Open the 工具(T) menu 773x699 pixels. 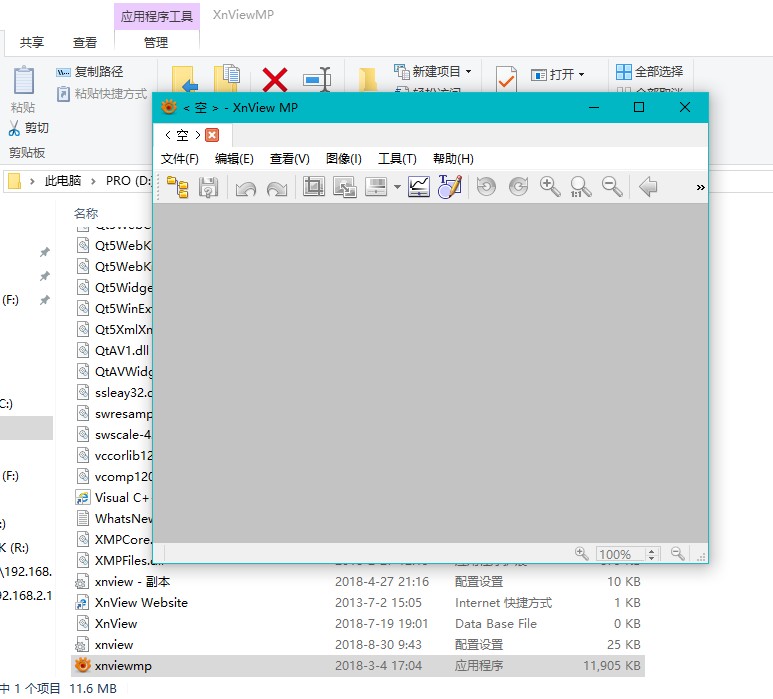click(397, 159)
